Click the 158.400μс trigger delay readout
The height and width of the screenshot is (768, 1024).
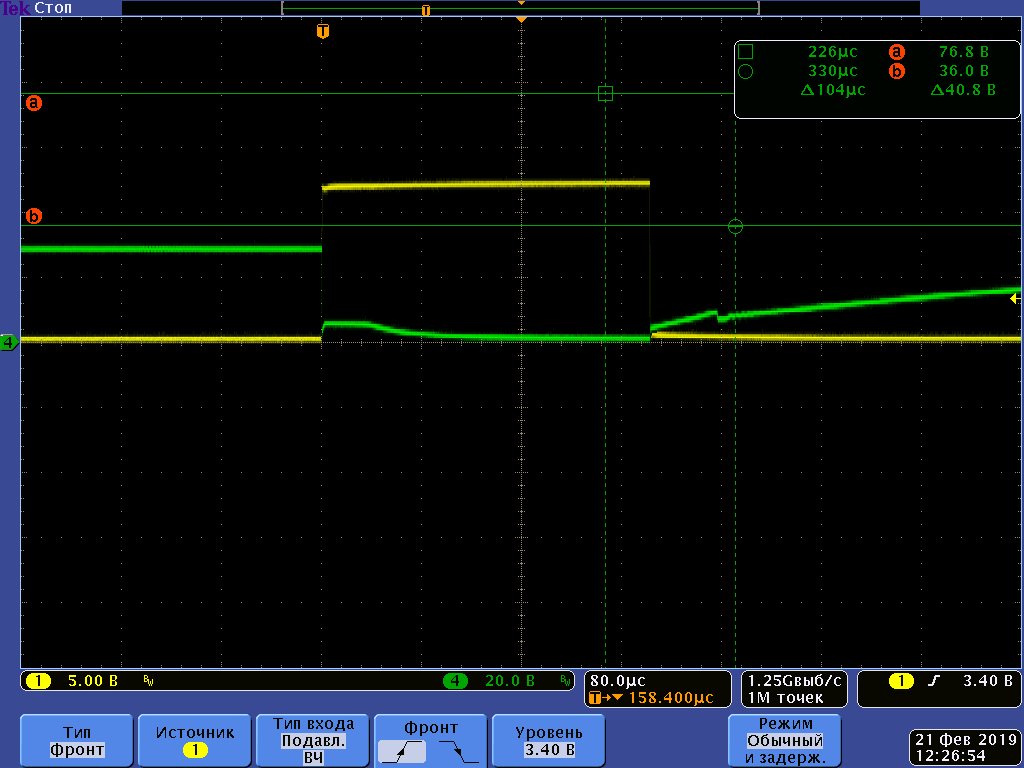click(x=671, y=697)
